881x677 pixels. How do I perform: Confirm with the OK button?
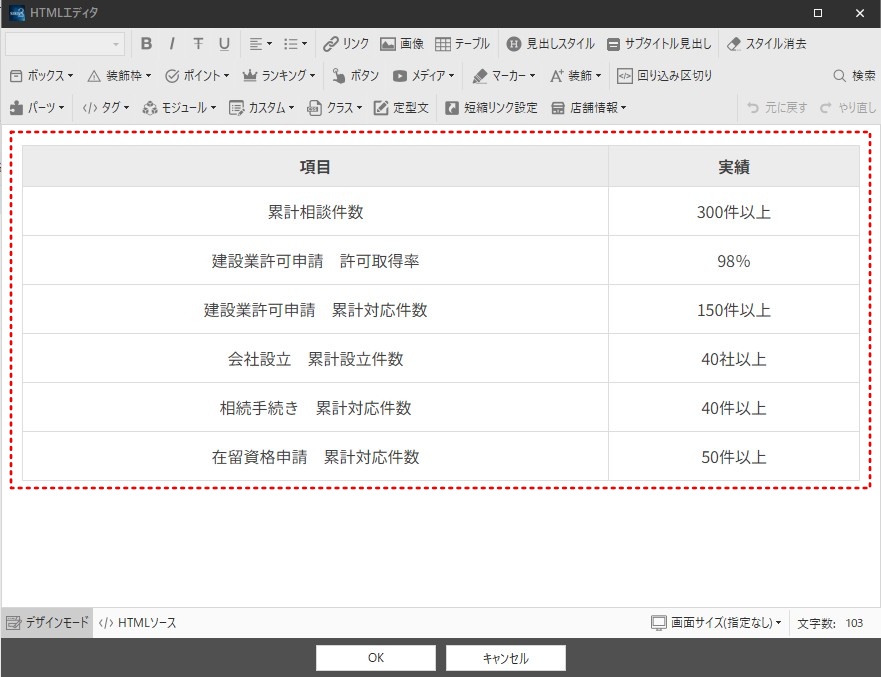376,658
